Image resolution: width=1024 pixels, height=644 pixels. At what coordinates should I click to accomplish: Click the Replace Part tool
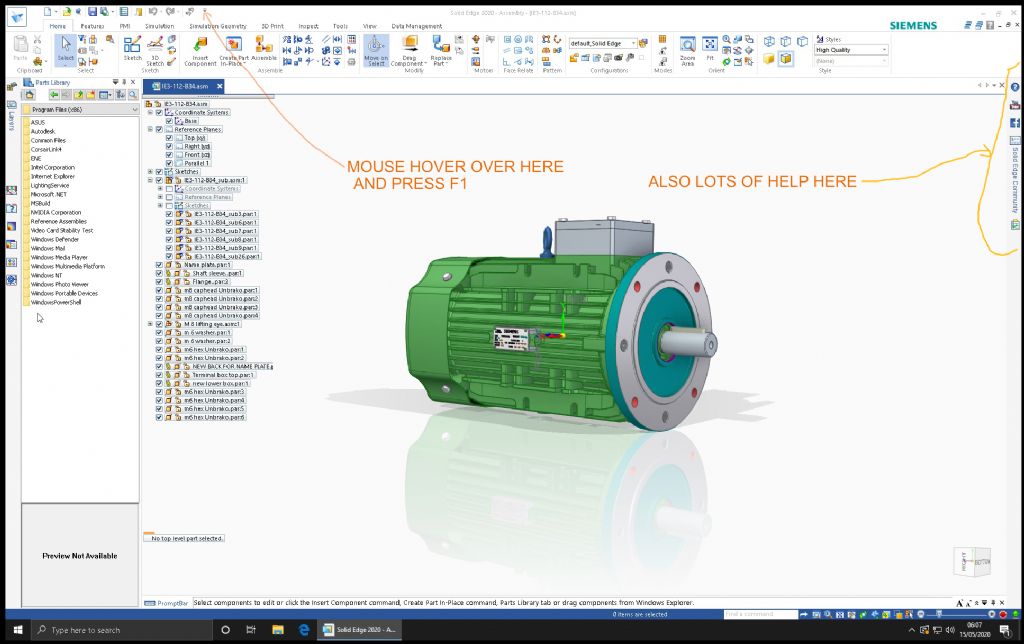(x=441, y=51)
